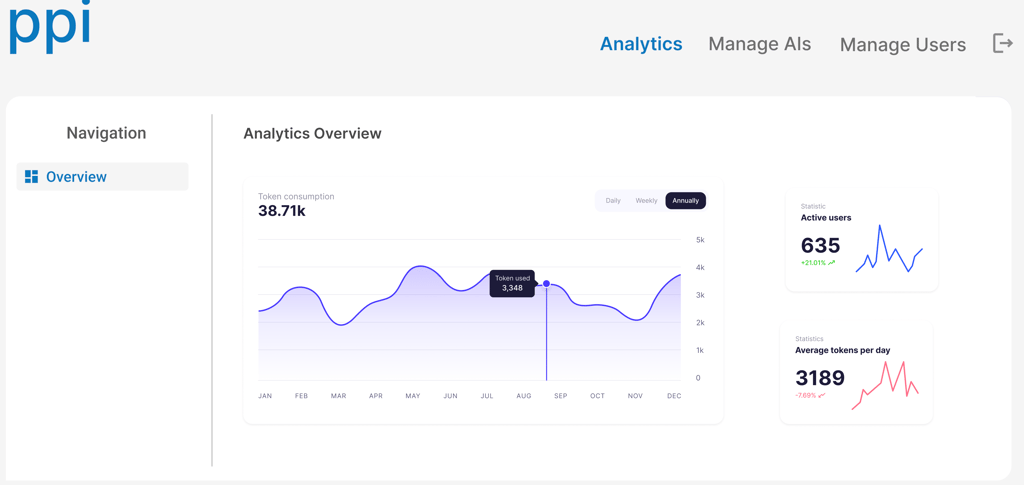Click the green upward trend arrow icon

pyautogui.click(x=832, y=263)
